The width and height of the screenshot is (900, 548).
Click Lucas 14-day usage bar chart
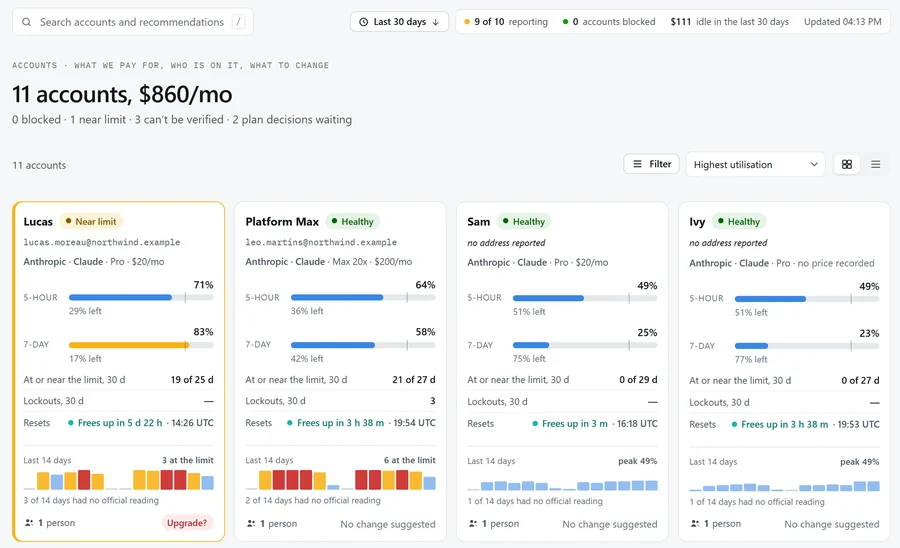pos(118,480)
